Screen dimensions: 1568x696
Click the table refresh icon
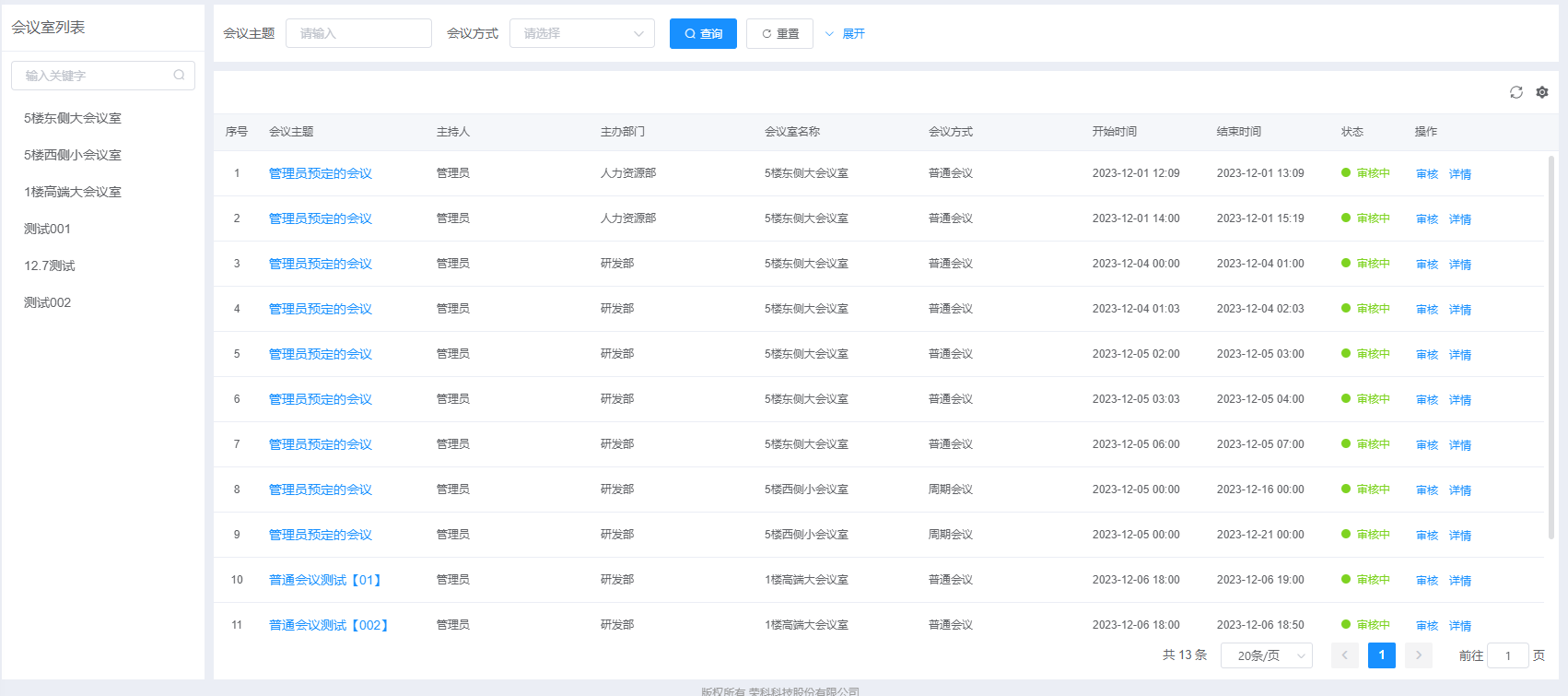coord(1515,92)
